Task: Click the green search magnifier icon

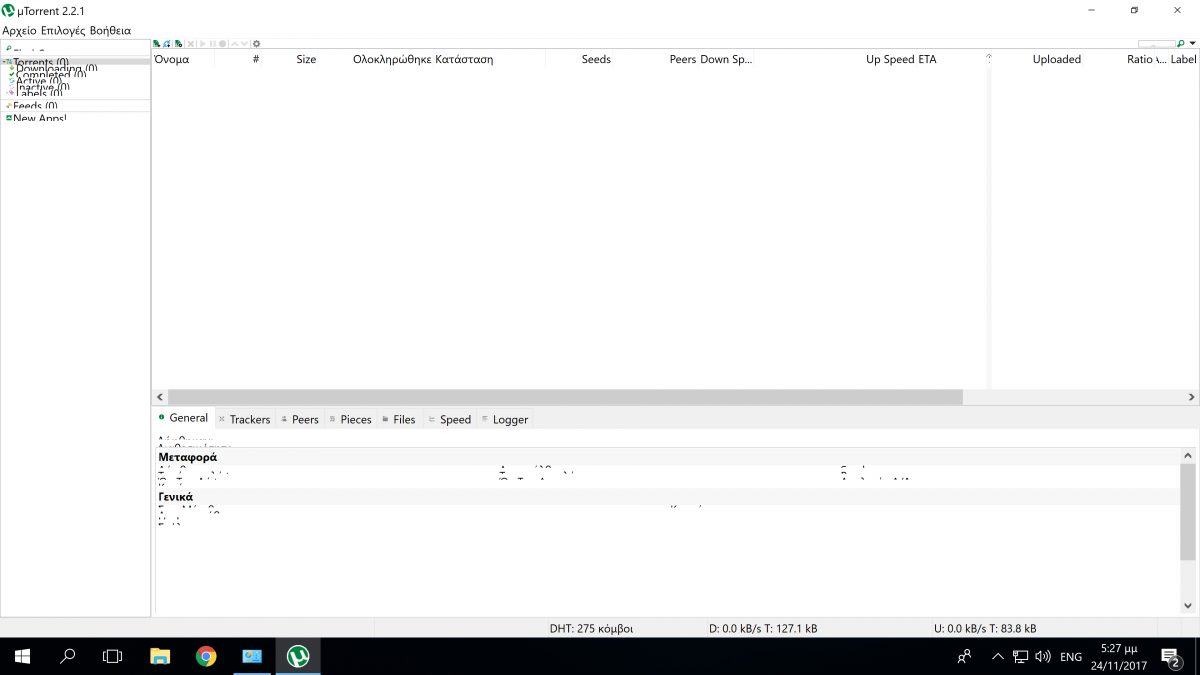Action: tap(1181, 43)
